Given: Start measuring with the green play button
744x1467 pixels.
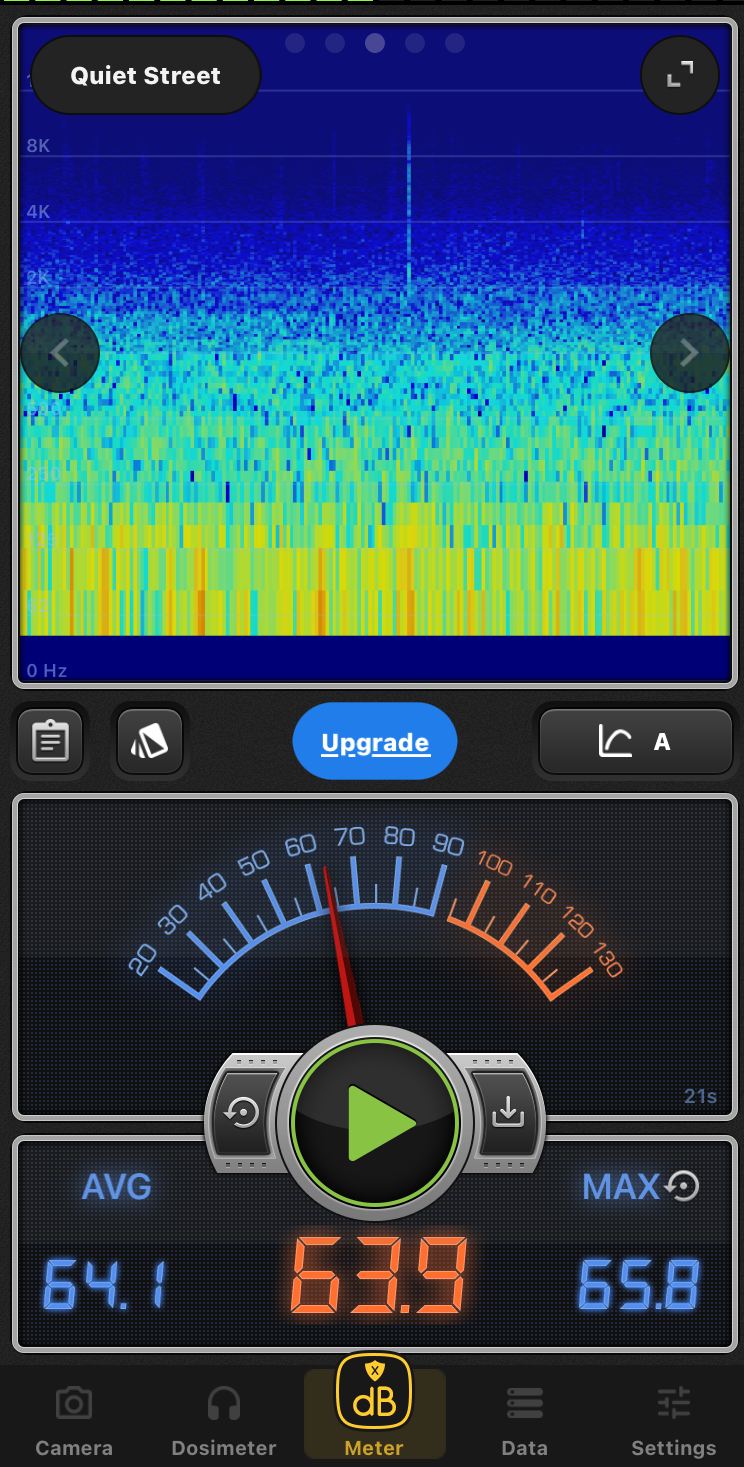Looking at the screenshot, I should pos(375,1123).
